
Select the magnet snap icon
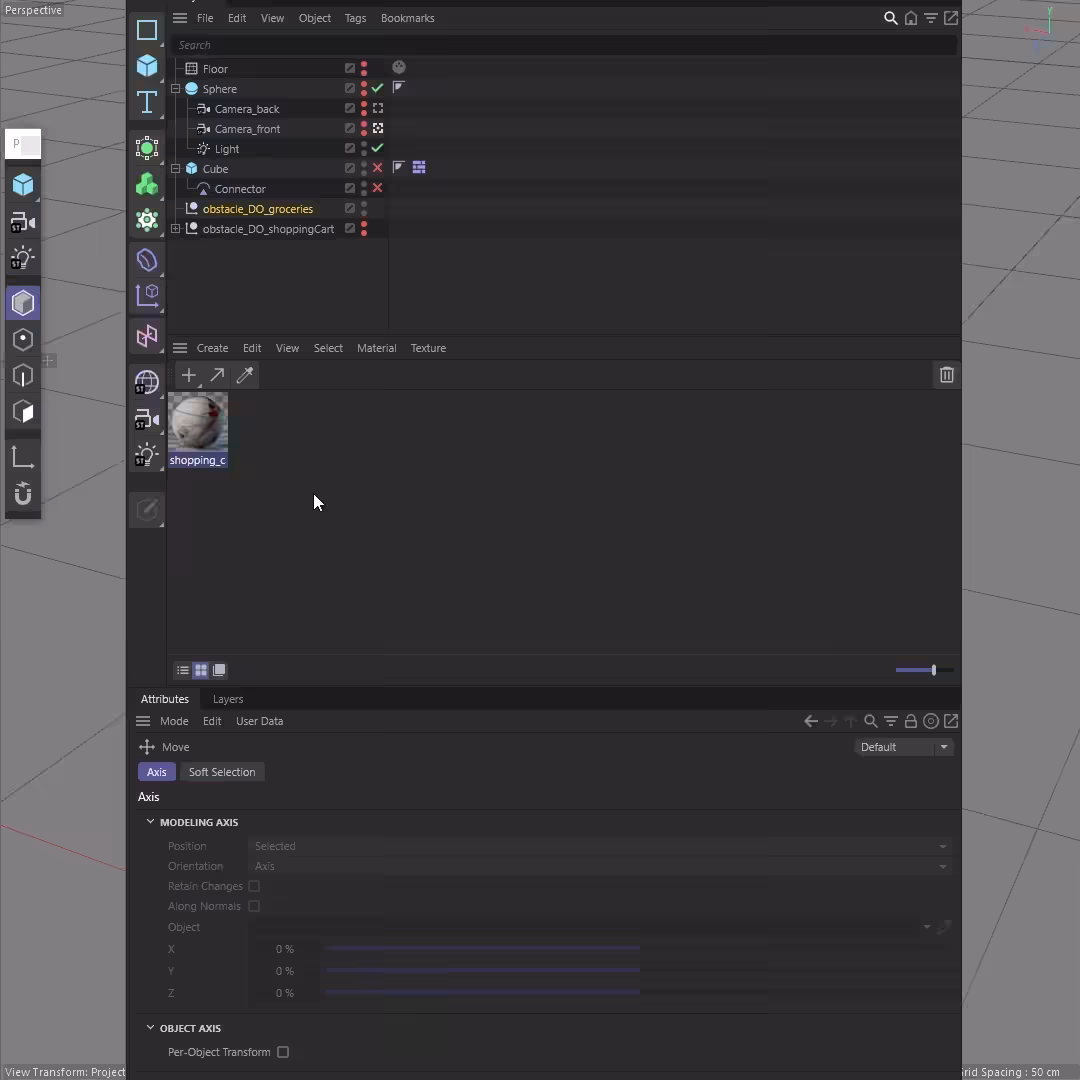(23, 493)
